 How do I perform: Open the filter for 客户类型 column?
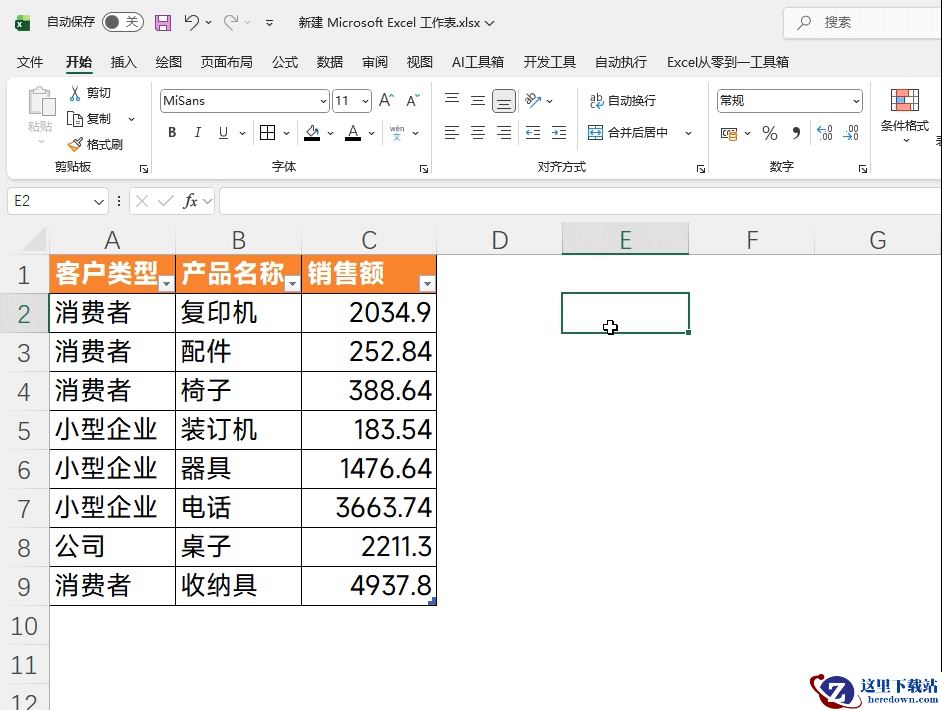click(x=166, y=284)
